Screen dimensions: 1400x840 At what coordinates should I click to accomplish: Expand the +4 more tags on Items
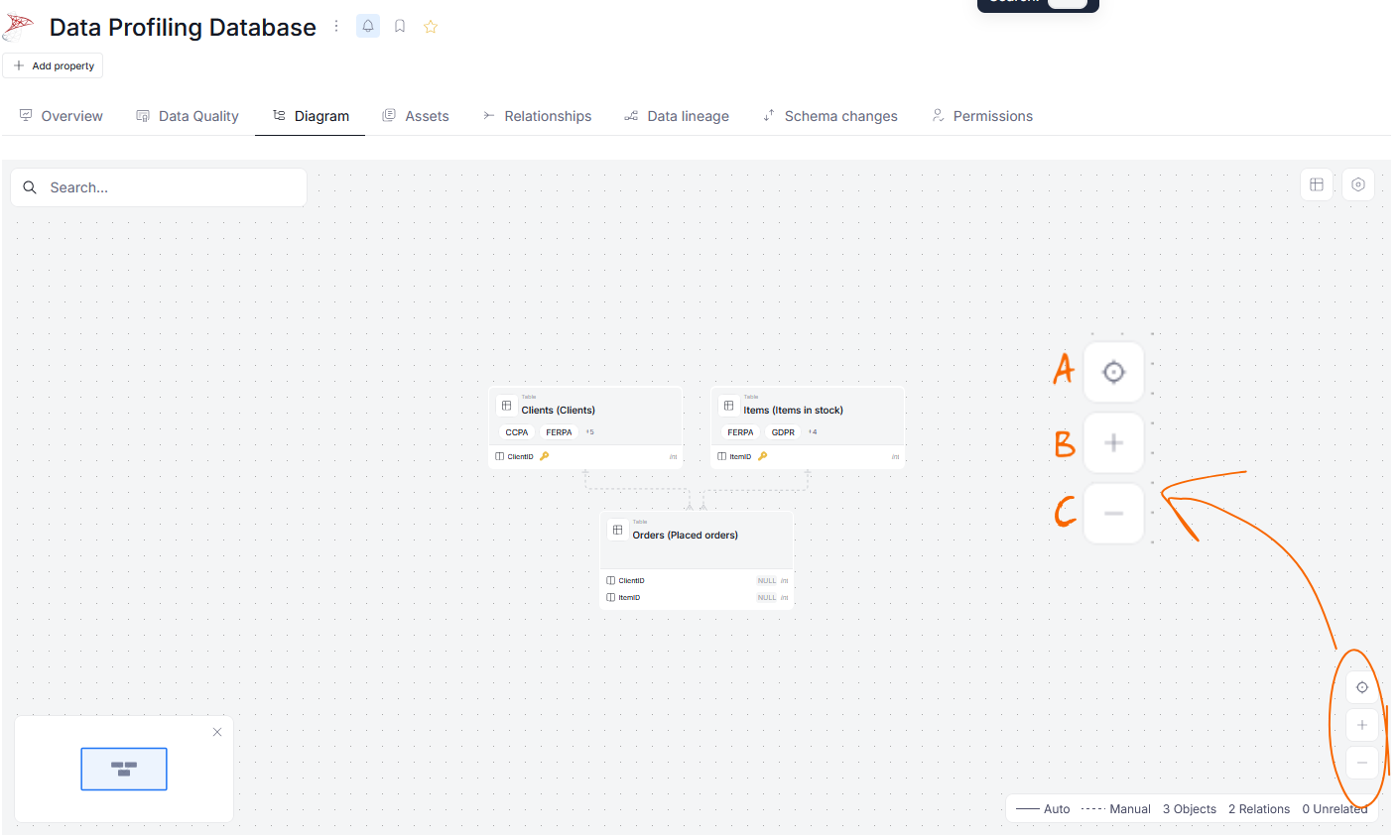(813, 432)
